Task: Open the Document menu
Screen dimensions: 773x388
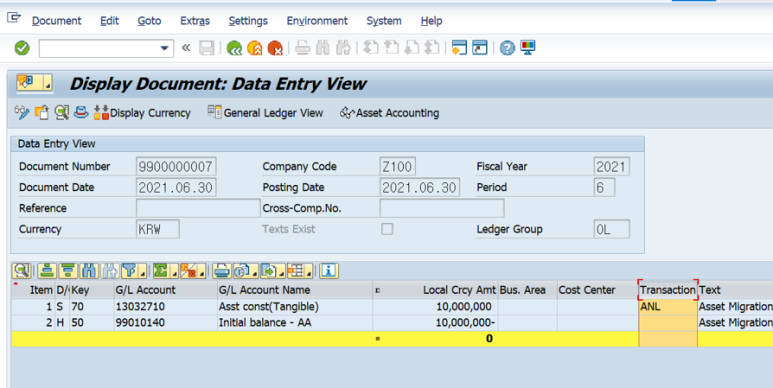Action: 56,21
